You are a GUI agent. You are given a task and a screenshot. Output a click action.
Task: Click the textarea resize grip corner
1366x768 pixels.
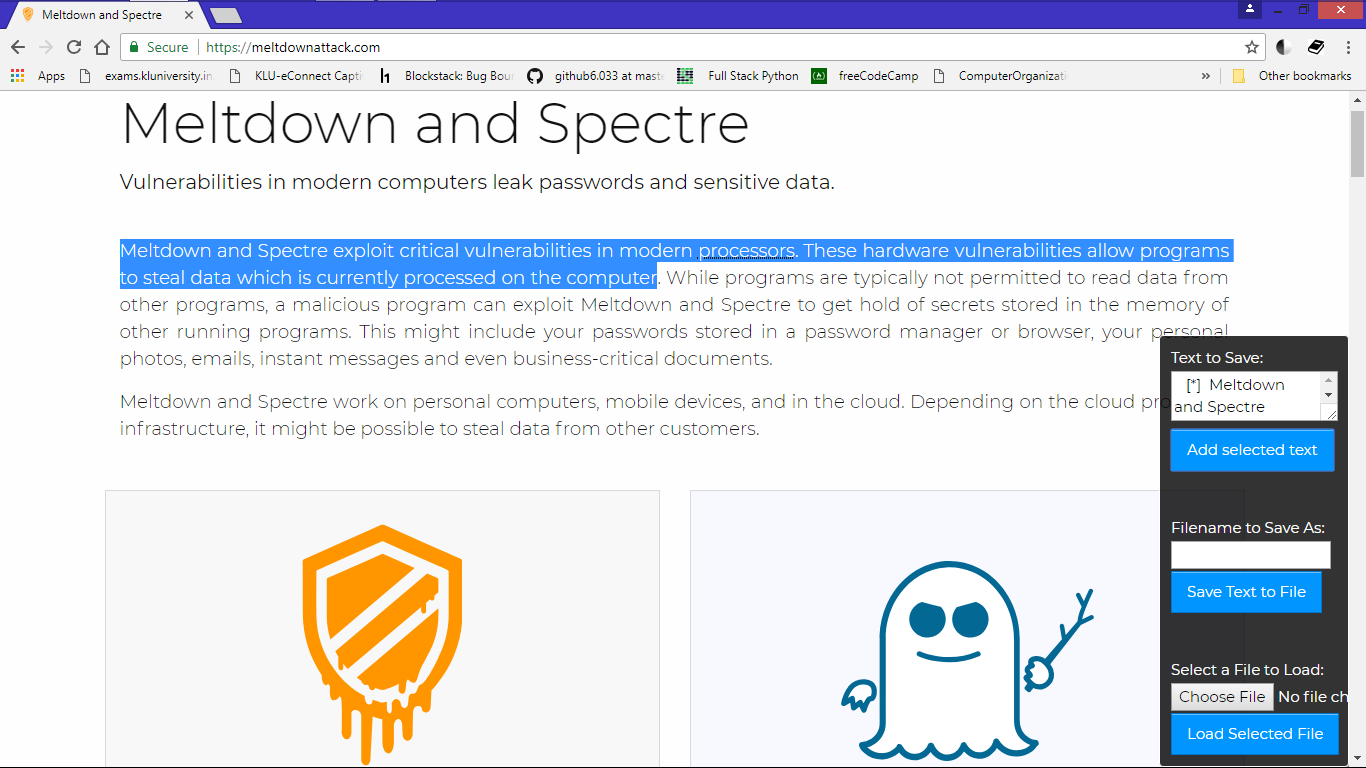[x=1329, y=413]
